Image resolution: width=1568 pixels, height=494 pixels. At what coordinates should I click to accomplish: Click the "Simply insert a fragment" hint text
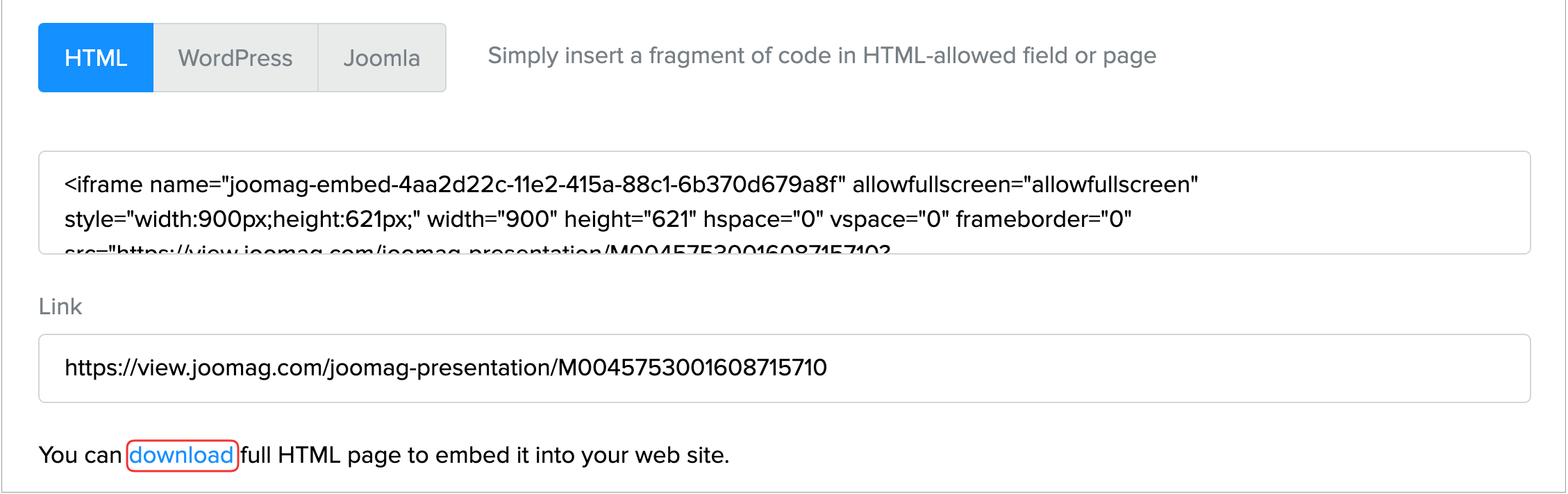click(821, 56)
